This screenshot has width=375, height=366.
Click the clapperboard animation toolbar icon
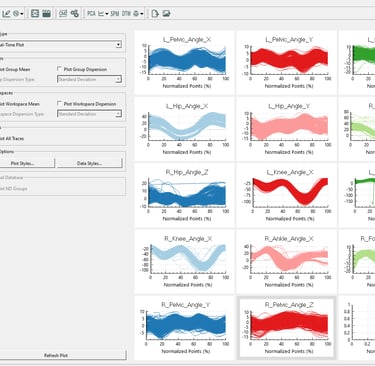[x=47, y=14]
